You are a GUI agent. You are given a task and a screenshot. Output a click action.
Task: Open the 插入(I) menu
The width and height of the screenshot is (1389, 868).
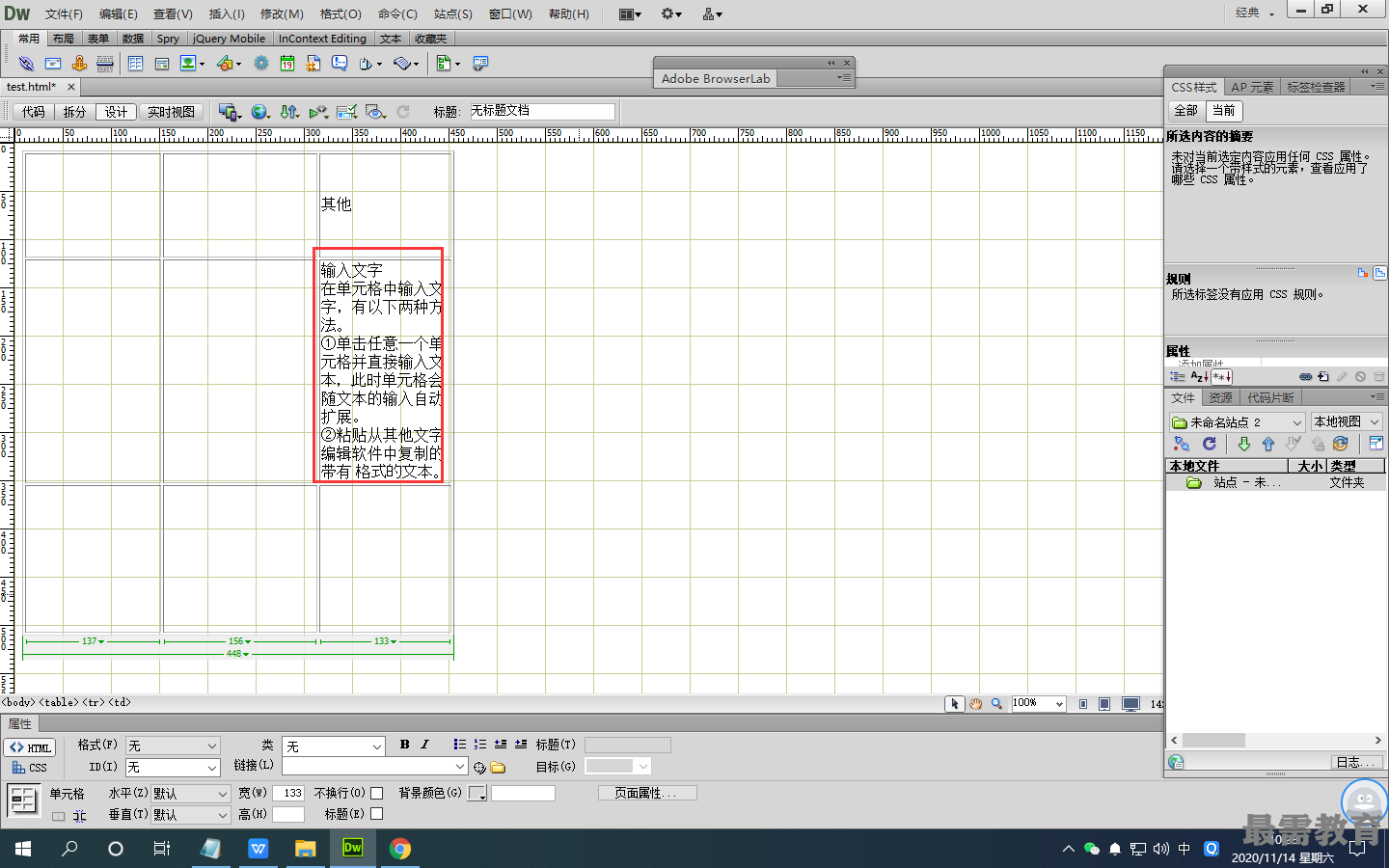coord(227,14)
